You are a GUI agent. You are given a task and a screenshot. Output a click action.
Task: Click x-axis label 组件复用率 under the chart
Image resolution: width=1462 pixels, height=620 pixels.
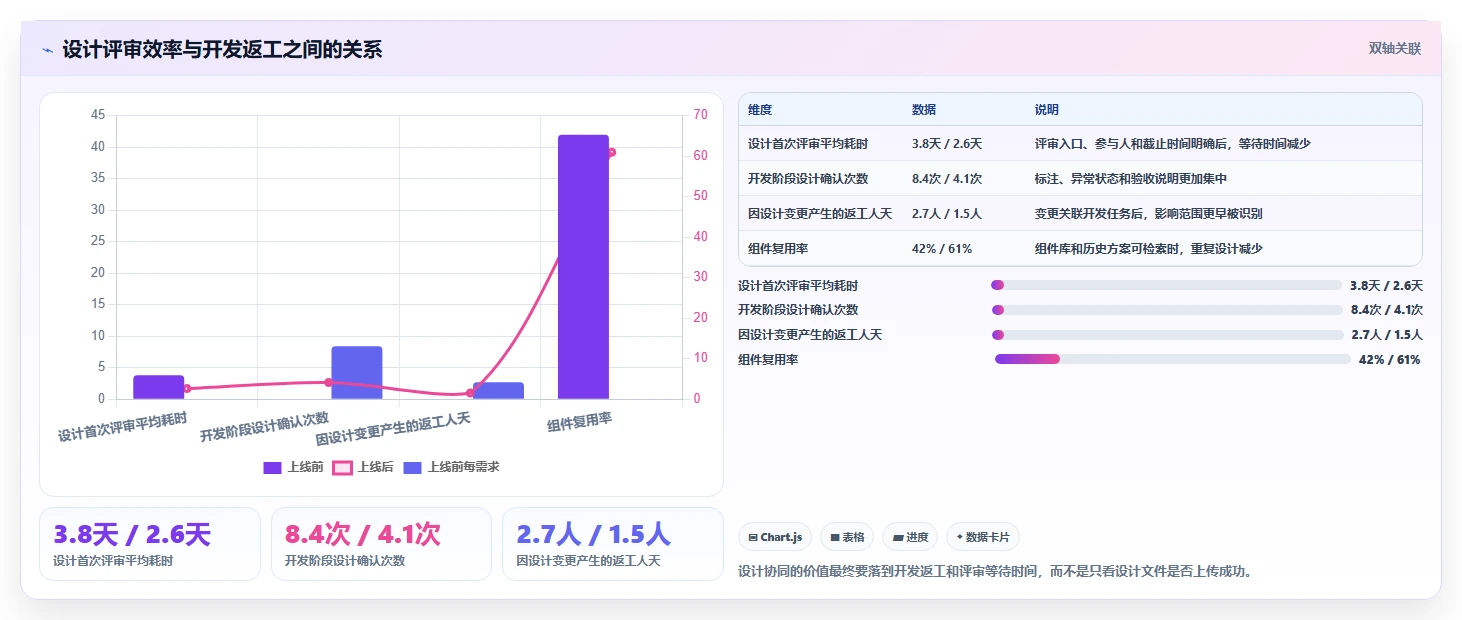580,423
